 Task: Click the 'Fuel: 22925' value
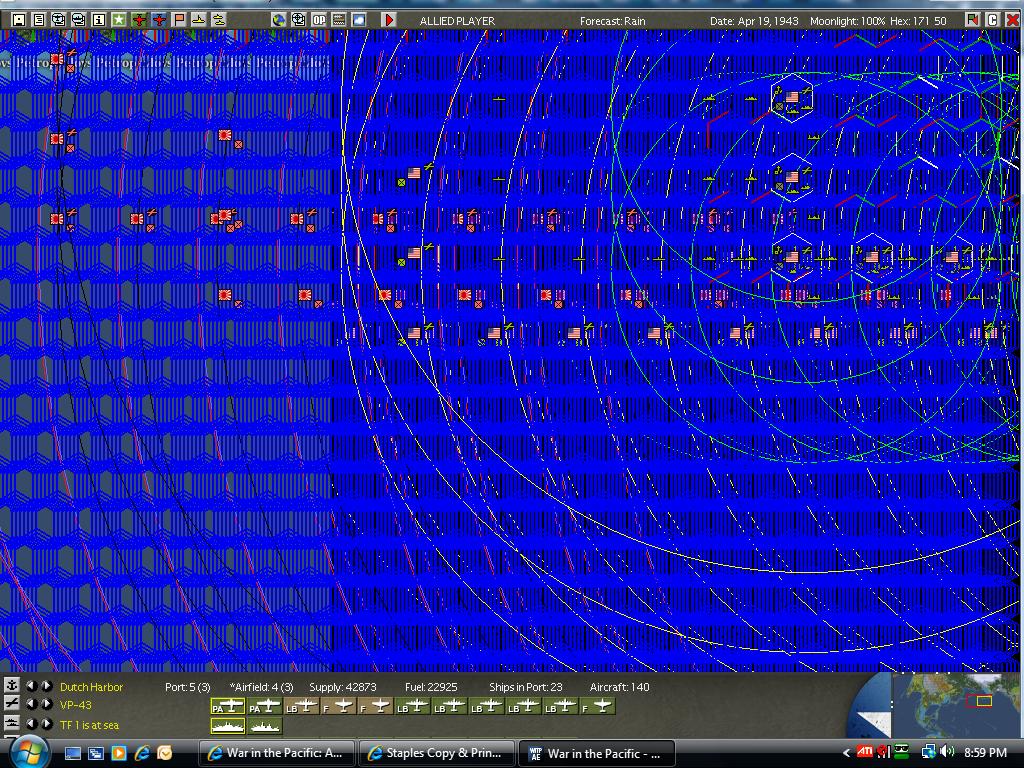click(431, 687)
